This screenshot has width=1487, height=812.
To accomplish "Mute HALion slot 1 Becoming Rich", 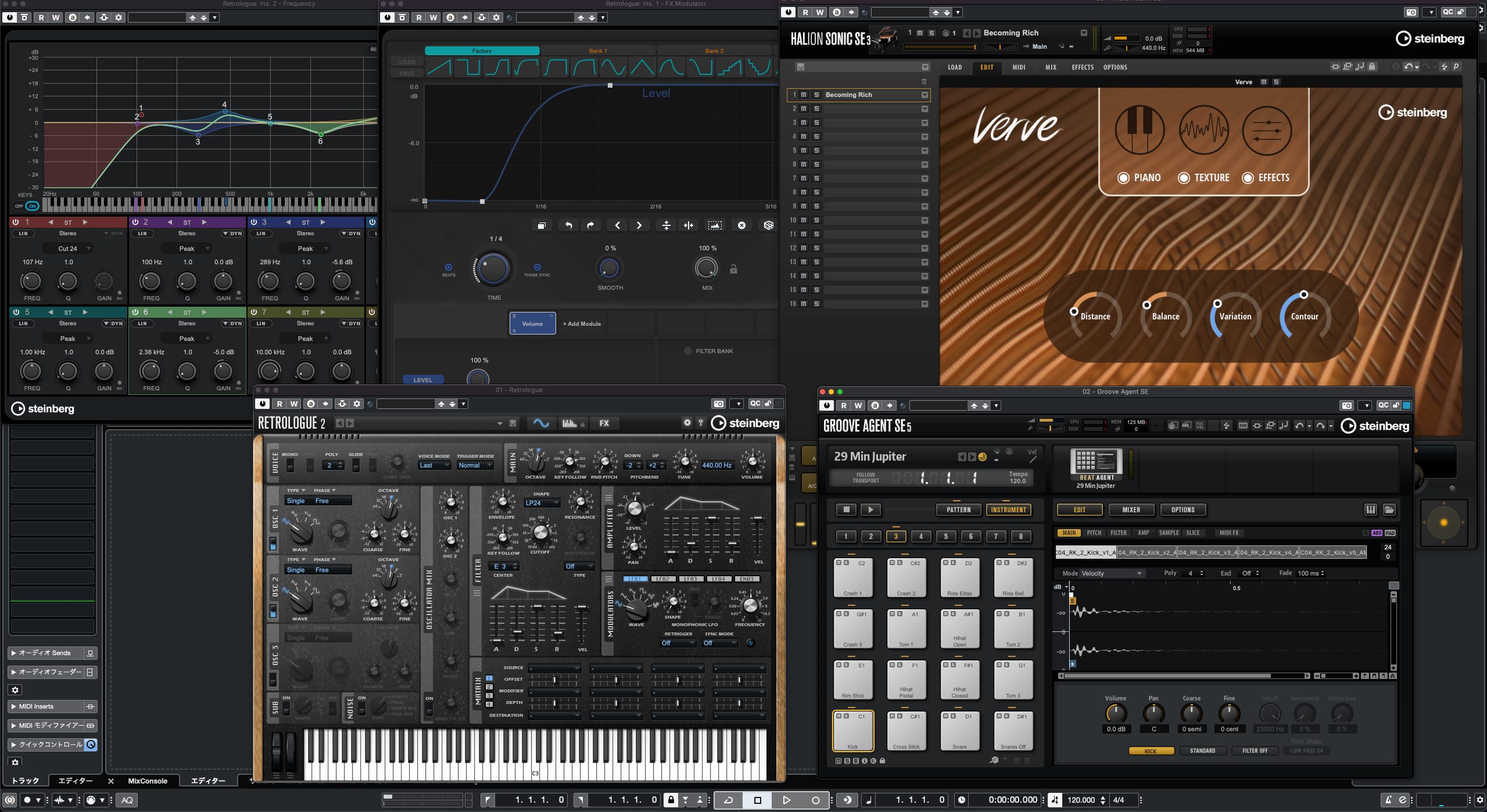I will 804,95.
